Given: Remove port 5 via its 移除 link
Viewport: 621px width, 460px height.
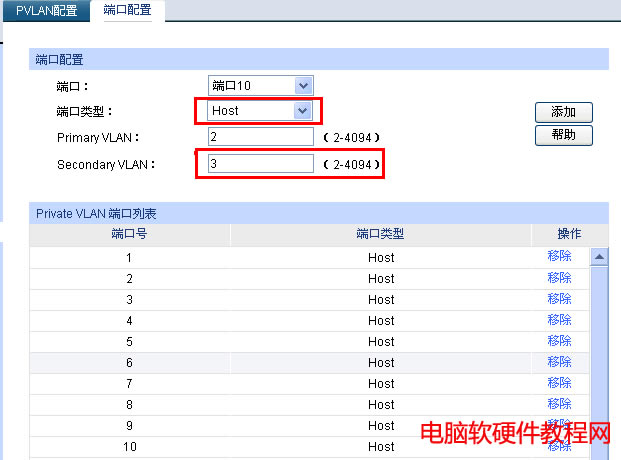Looking at the screenshot, I should [x=559, y=341].
